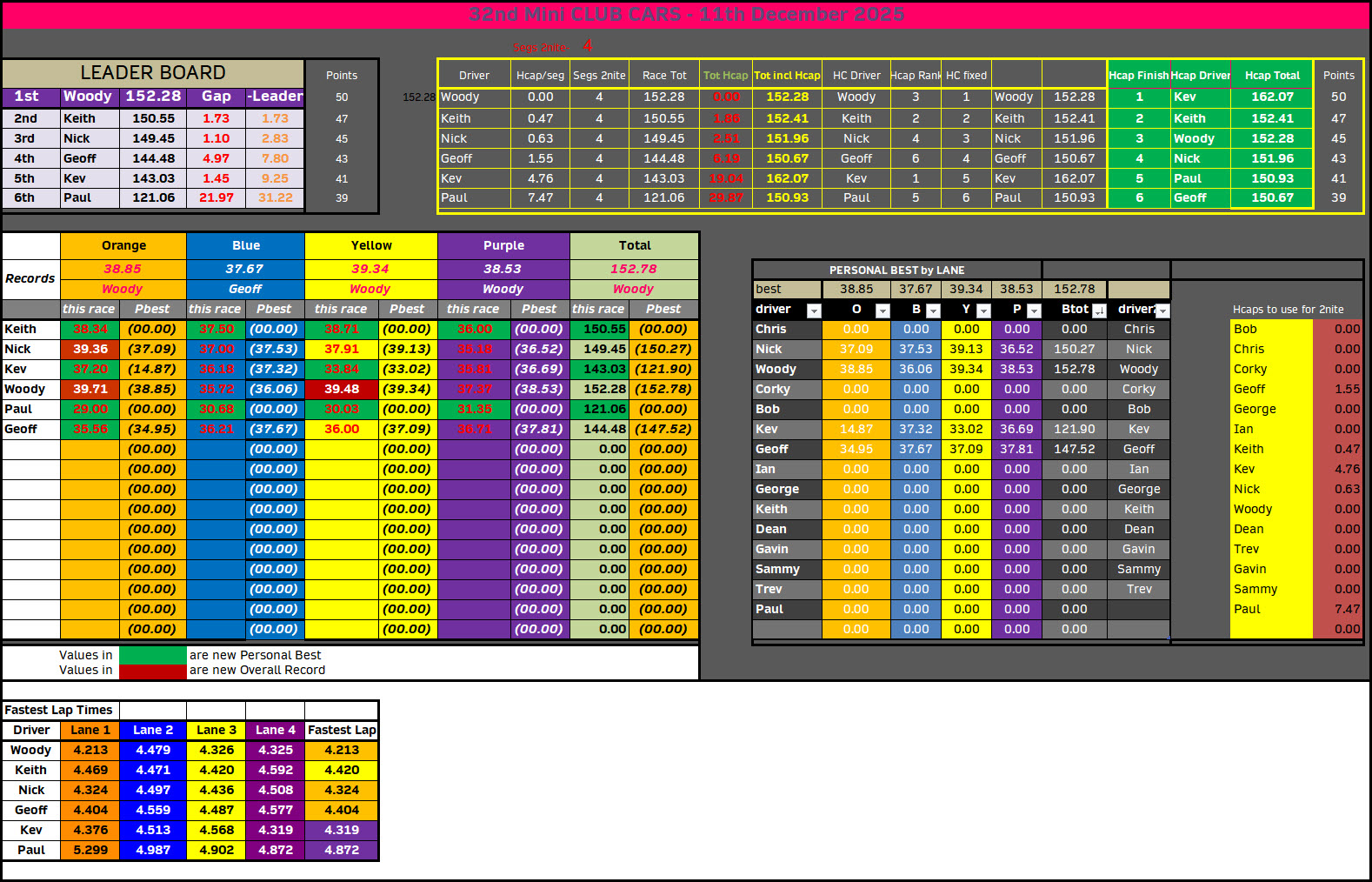The image size is (1372, 882).
Task: Click the green Personal Best legend swatch
Action: tap(153, 655)
